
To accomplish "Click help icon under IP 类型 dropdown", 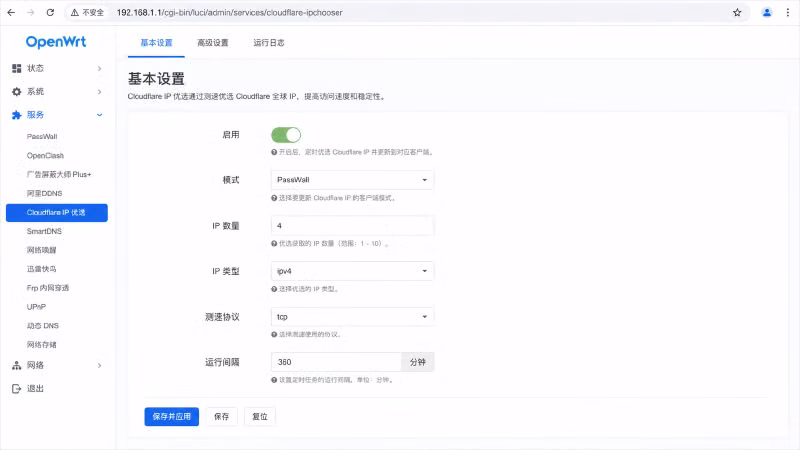I will coord(274,289).
